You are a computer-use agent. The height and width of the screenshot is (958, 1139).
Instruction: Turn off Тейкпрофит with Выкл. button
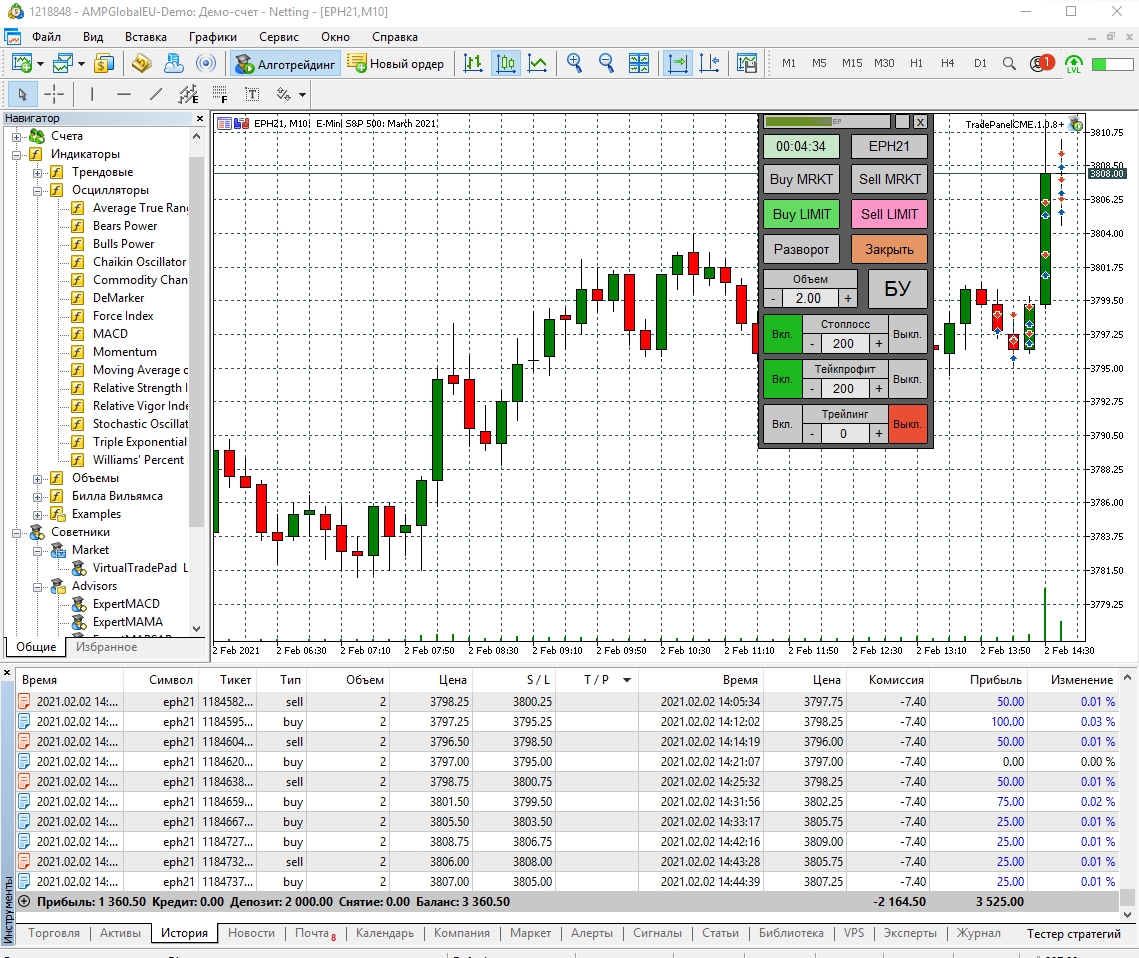[907, 379]
